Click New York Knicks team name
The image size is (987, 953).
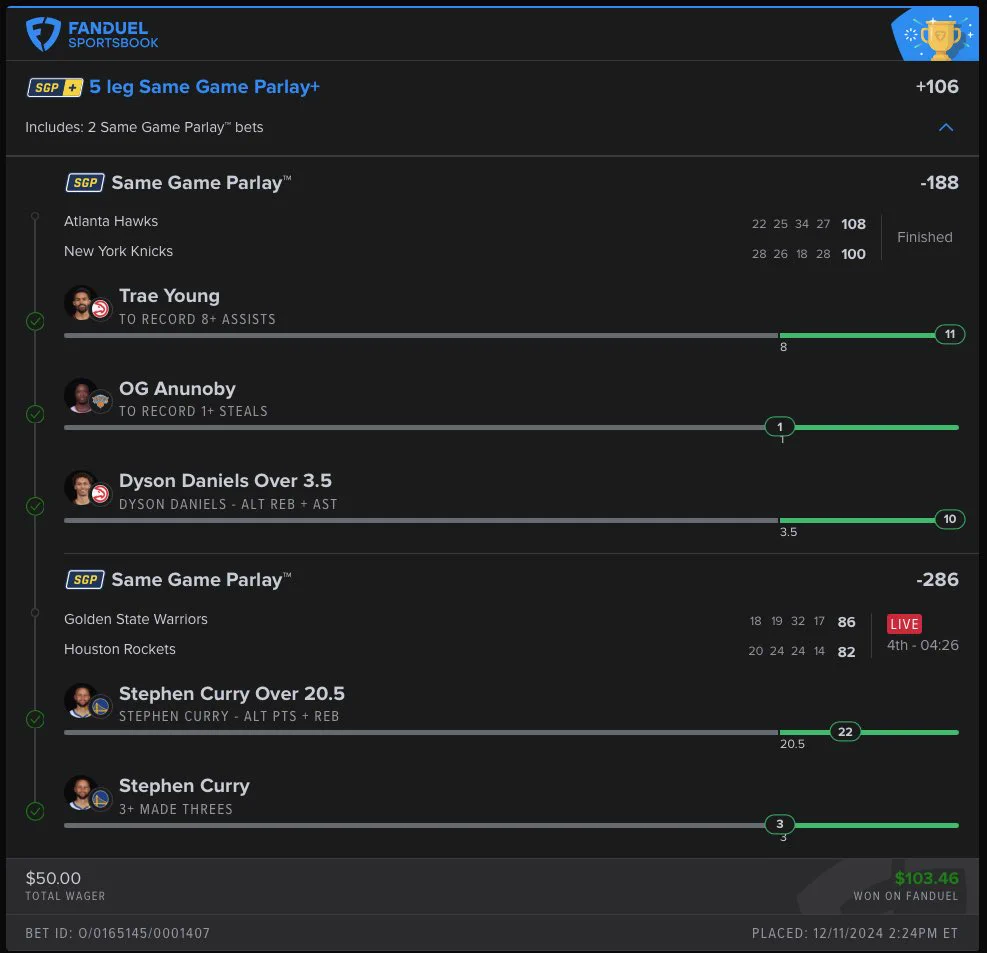[118, 252]
